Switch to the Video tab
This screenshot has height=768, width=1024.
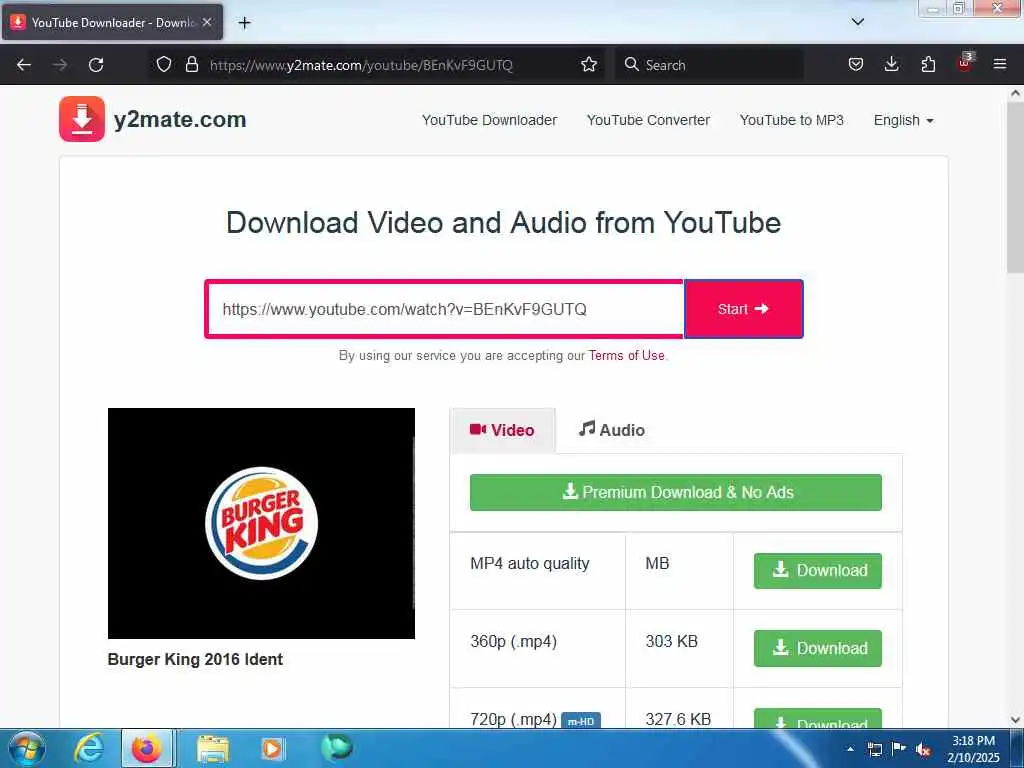(502, 430)
